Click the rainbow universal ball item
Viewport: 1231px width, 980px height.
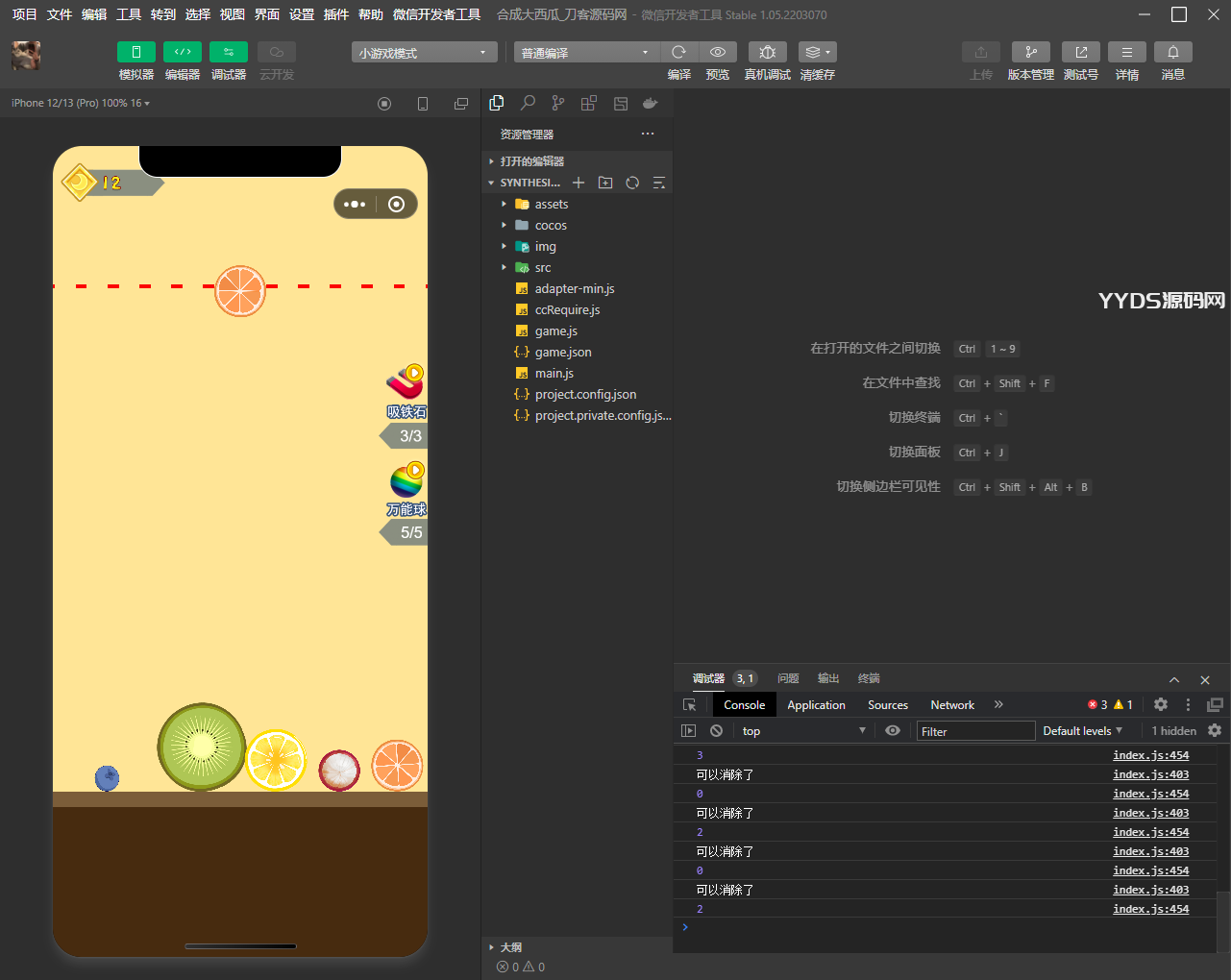pos(406,482)
